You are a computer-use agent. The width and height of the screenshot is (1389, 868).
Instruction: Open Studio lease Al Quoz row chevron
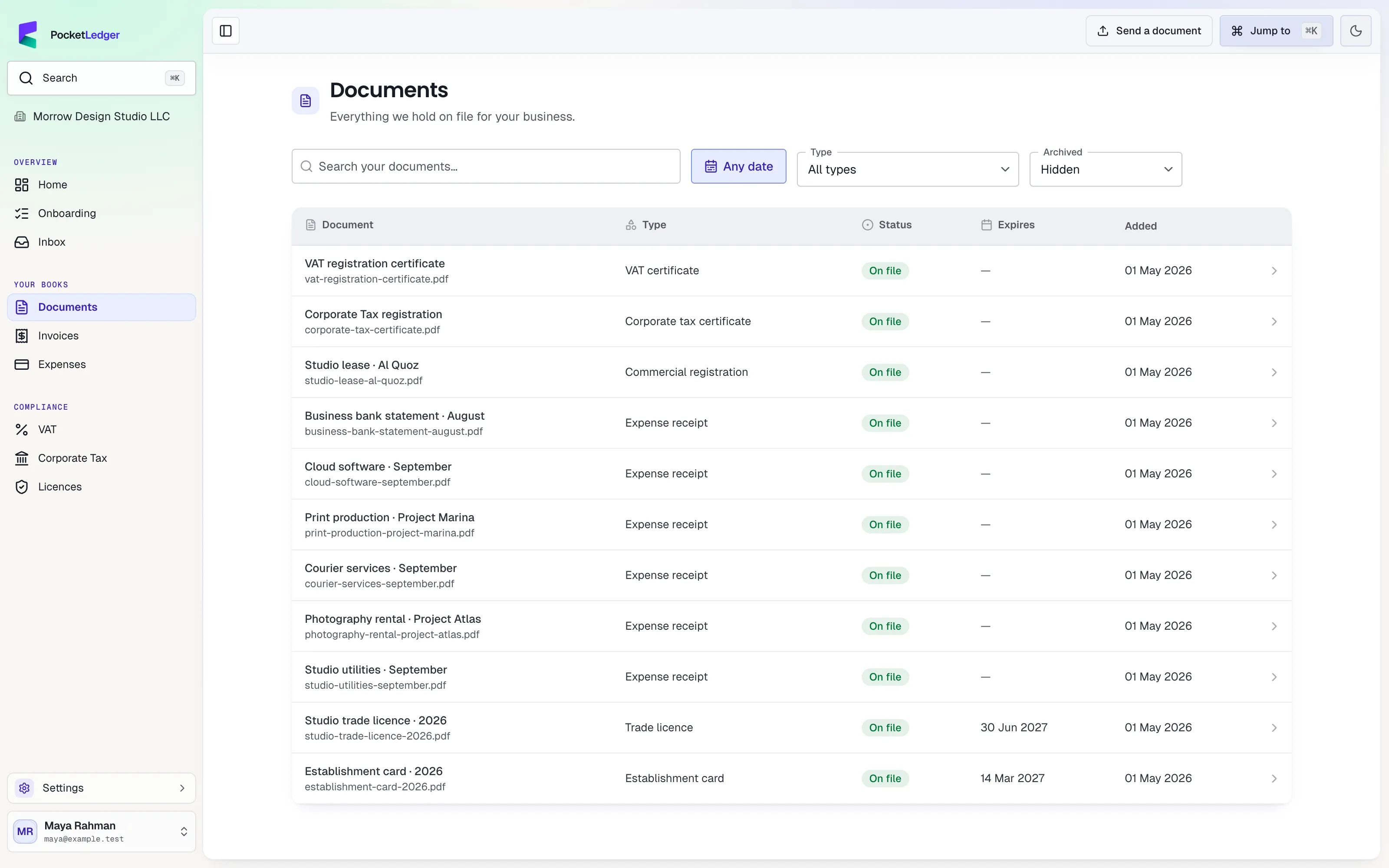(1274, 372)
